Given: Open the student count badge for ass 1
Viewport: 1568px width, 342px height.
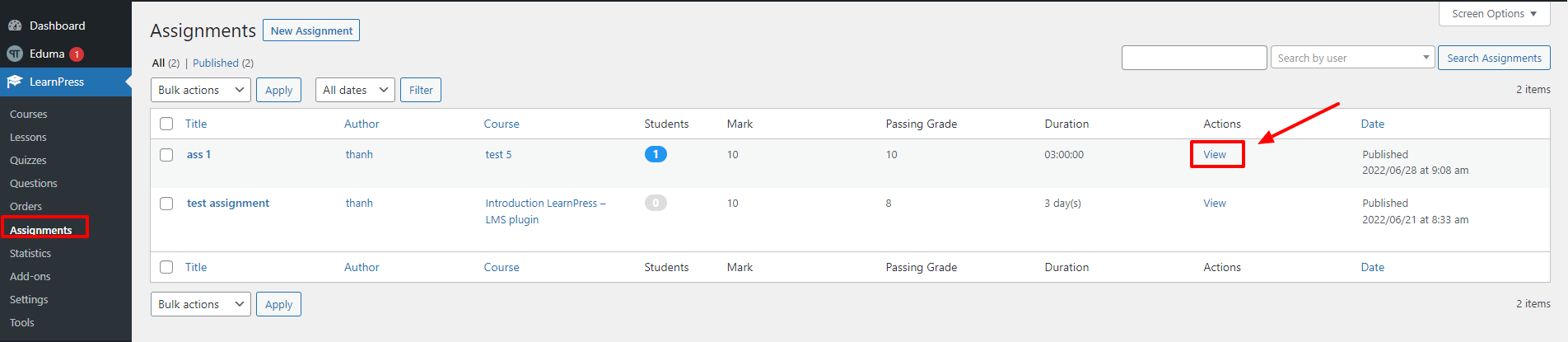Looking at the screenshot, I should point(656,154).
